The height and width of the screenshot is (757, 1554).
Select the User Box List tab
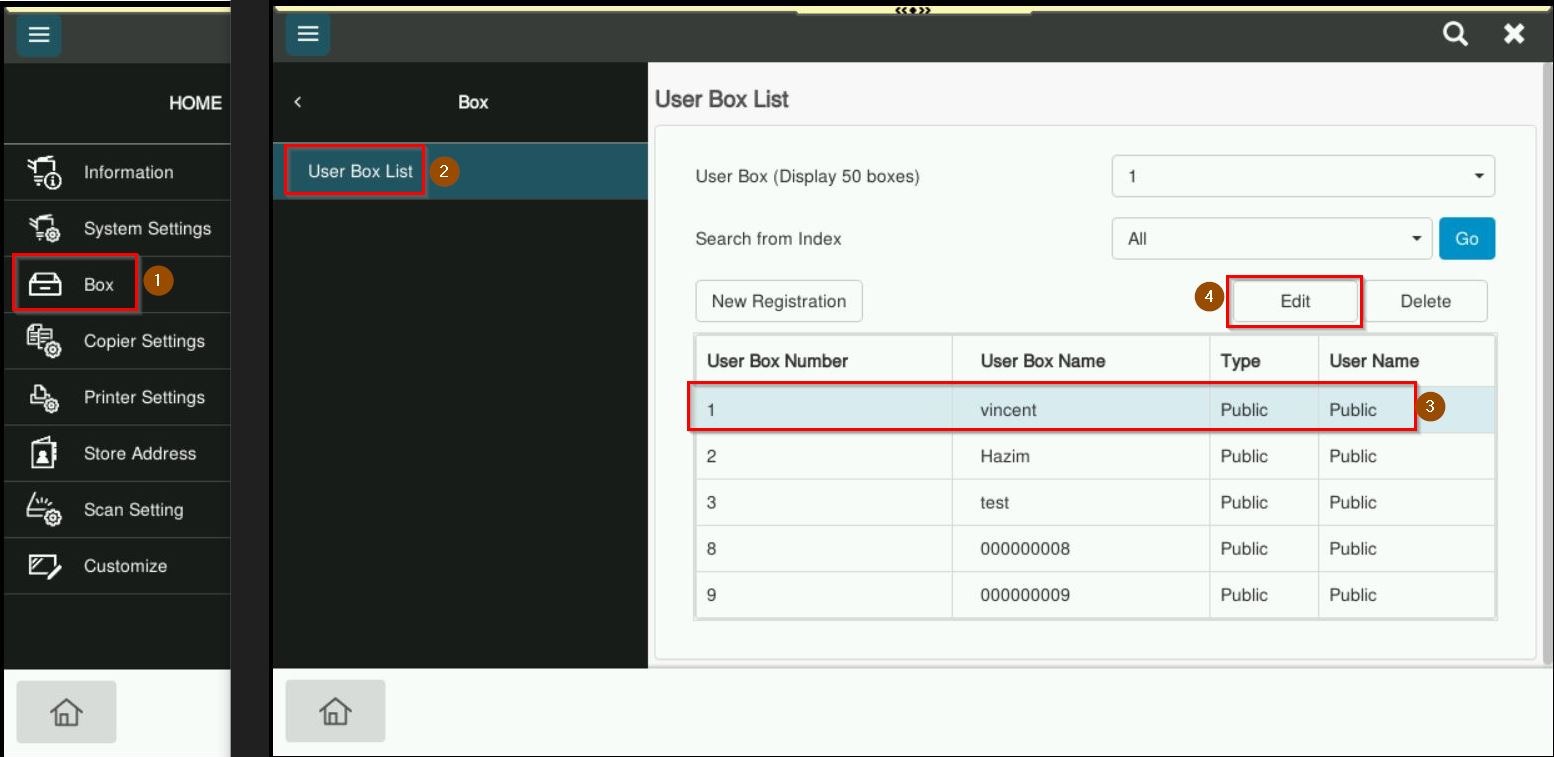click(x=360, y=171)
